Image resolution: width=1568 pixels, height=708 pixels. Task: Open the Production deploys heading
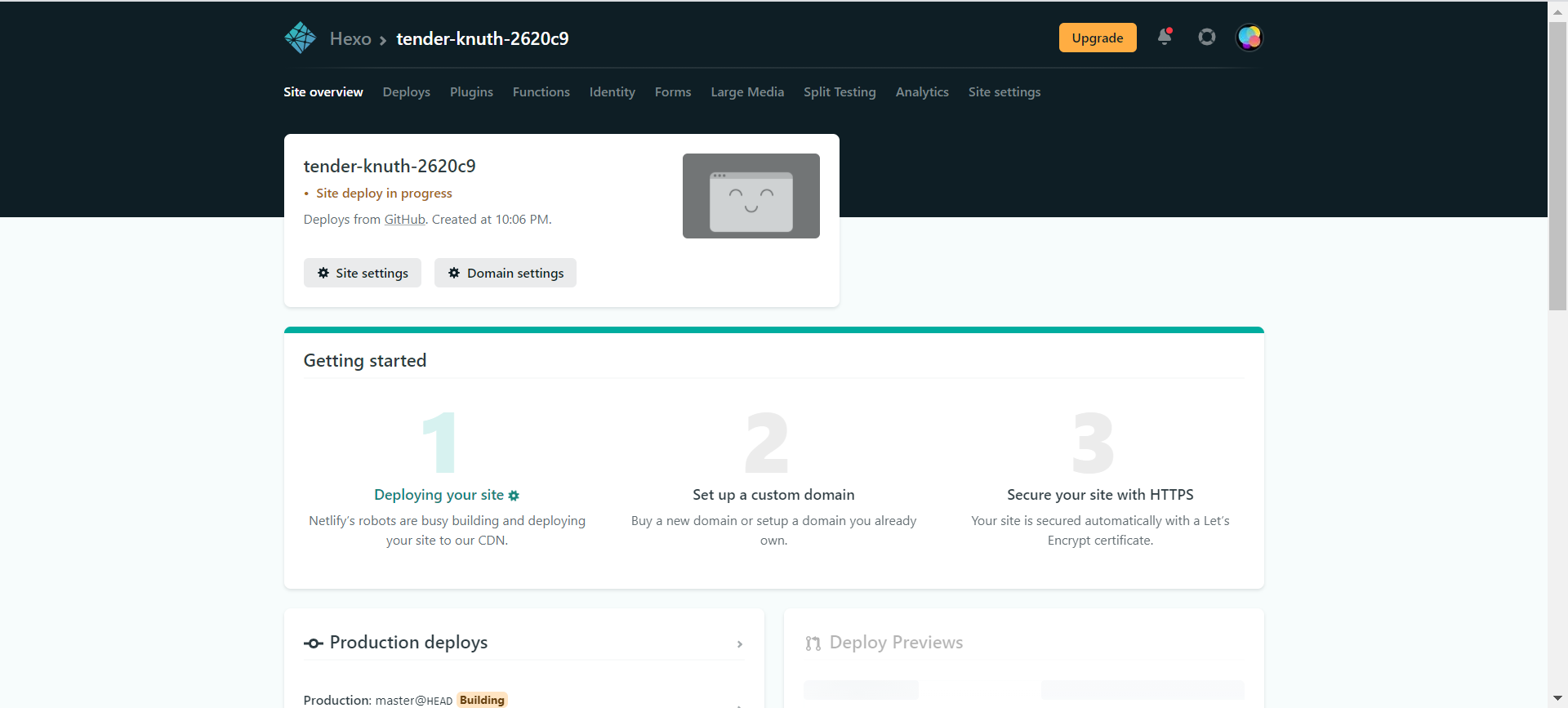[x=408, y=643]
